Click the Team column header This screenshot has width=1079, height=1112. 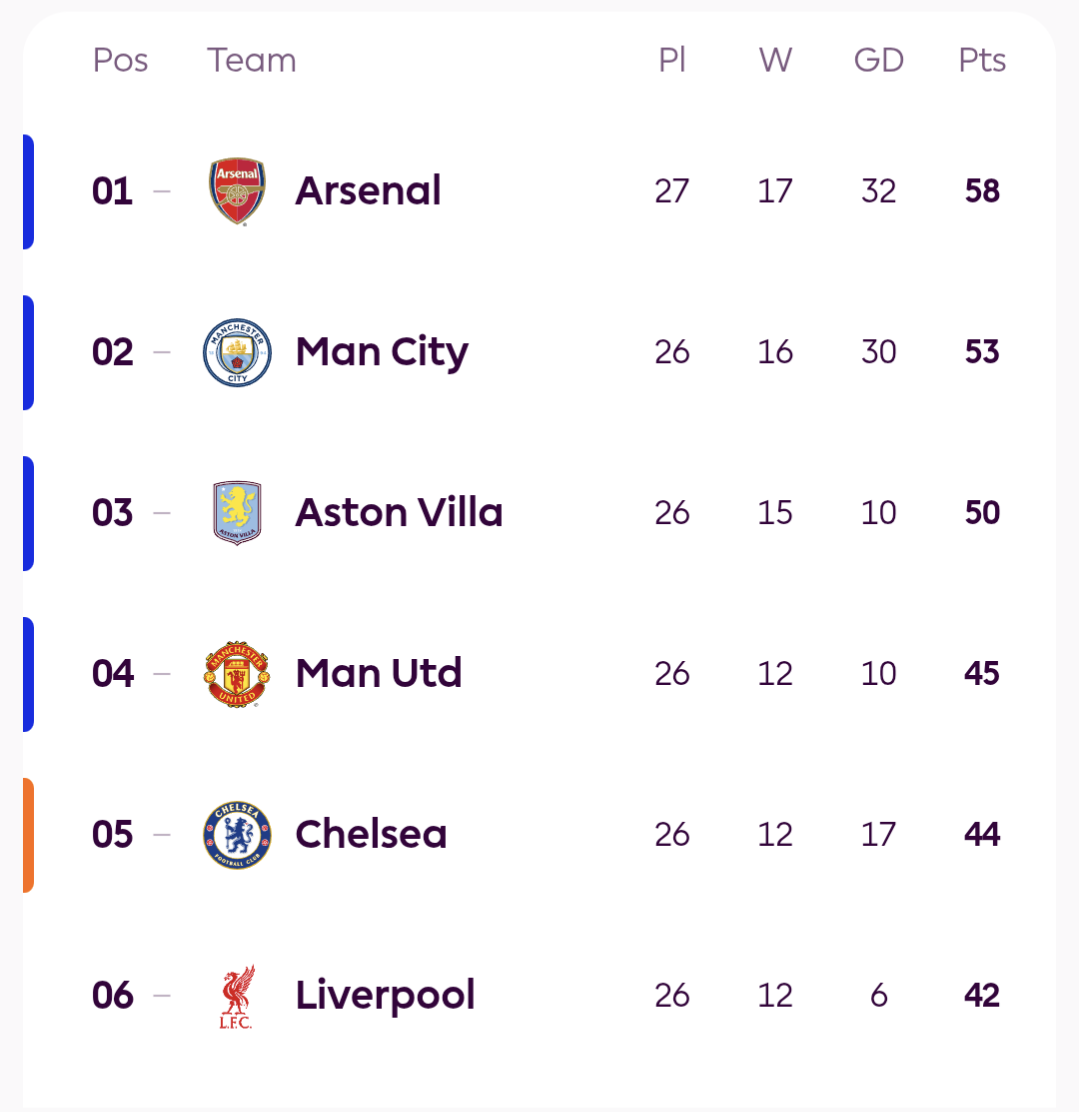point(252,61)
